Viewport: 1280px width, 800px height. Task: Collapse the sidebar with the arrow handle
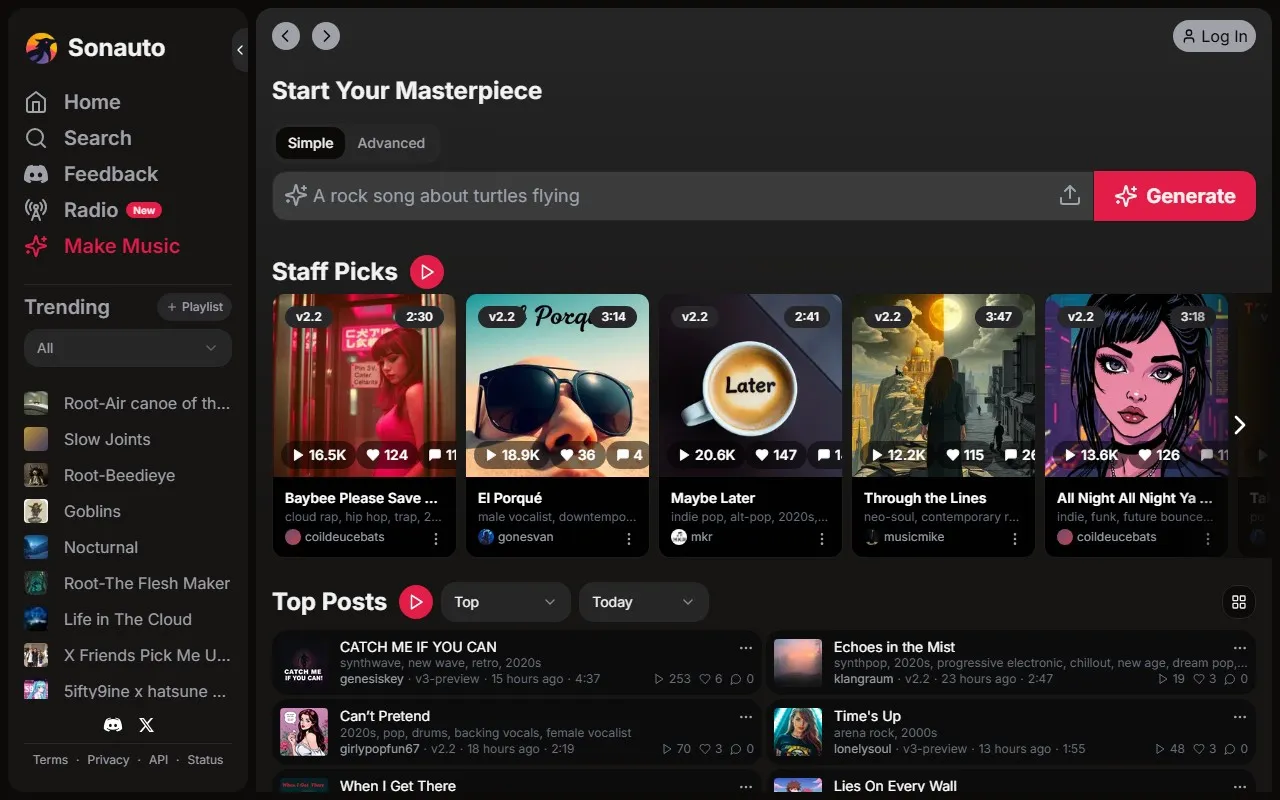[240, 49]
